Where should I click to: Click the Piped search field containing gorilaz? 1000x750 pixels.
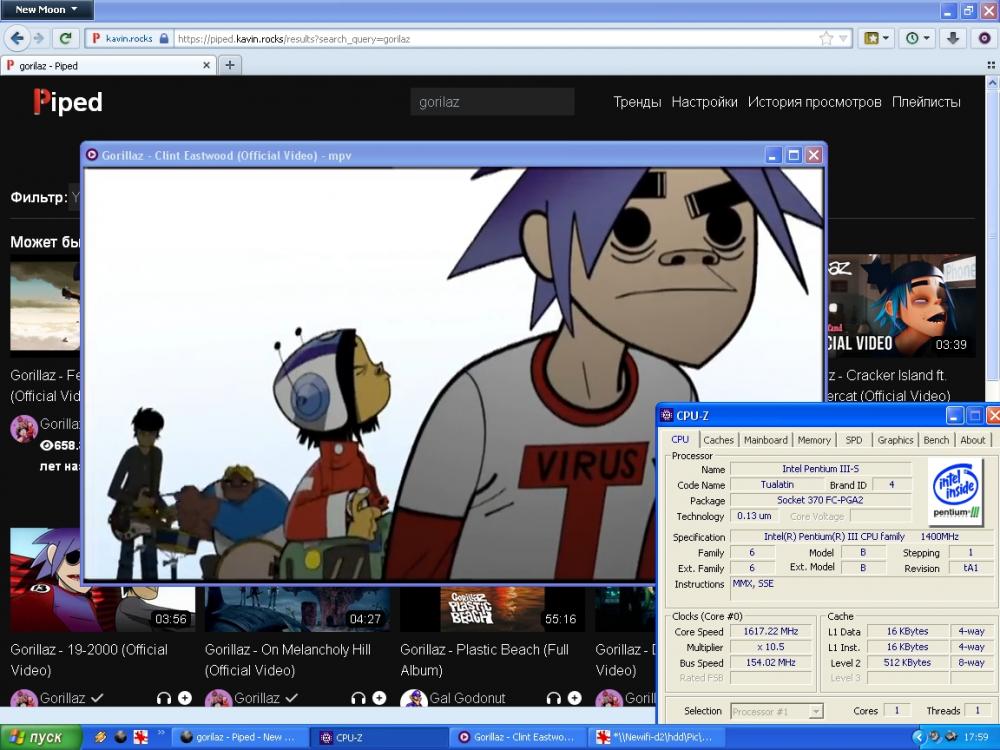point(492,102)
